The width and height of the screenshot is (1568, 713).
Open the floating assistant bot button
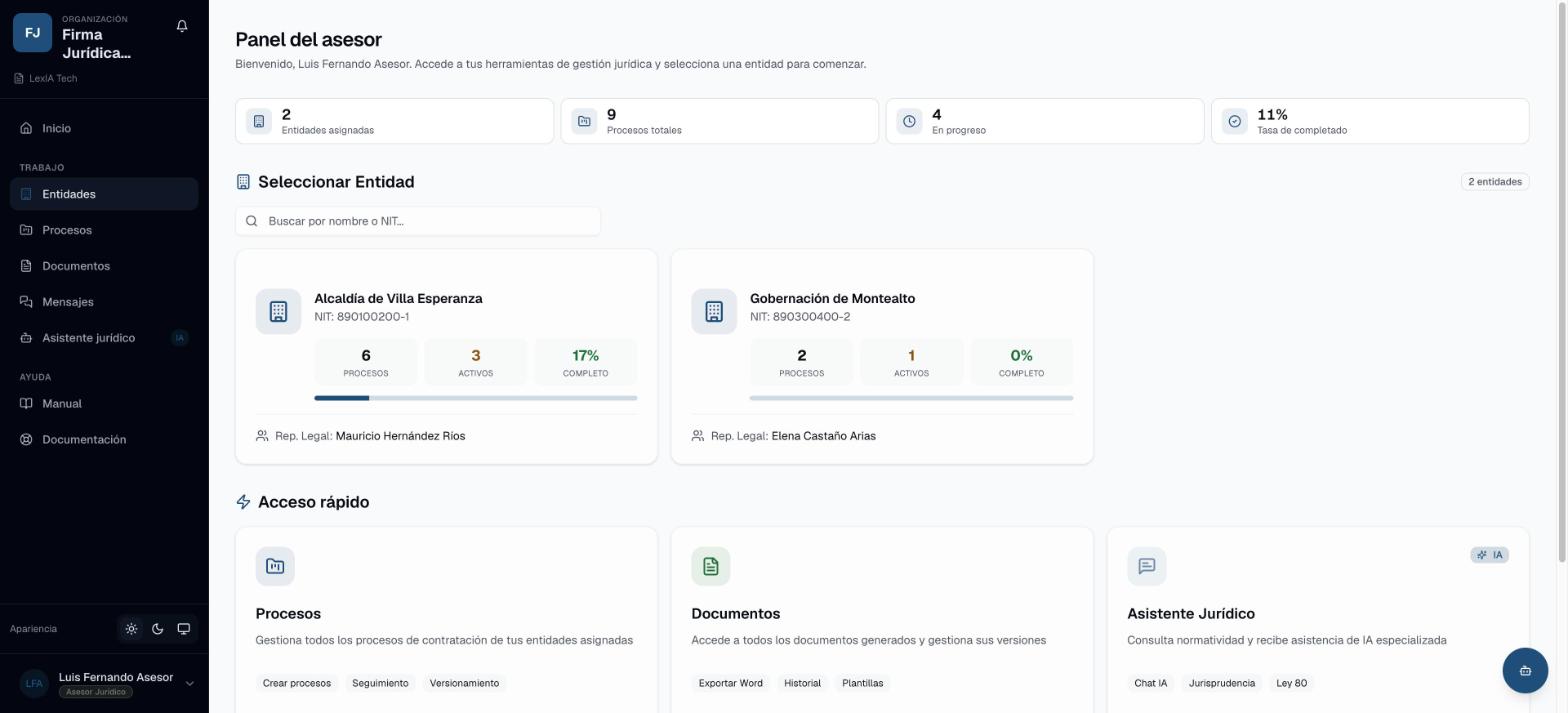[x=1525, y=670]
